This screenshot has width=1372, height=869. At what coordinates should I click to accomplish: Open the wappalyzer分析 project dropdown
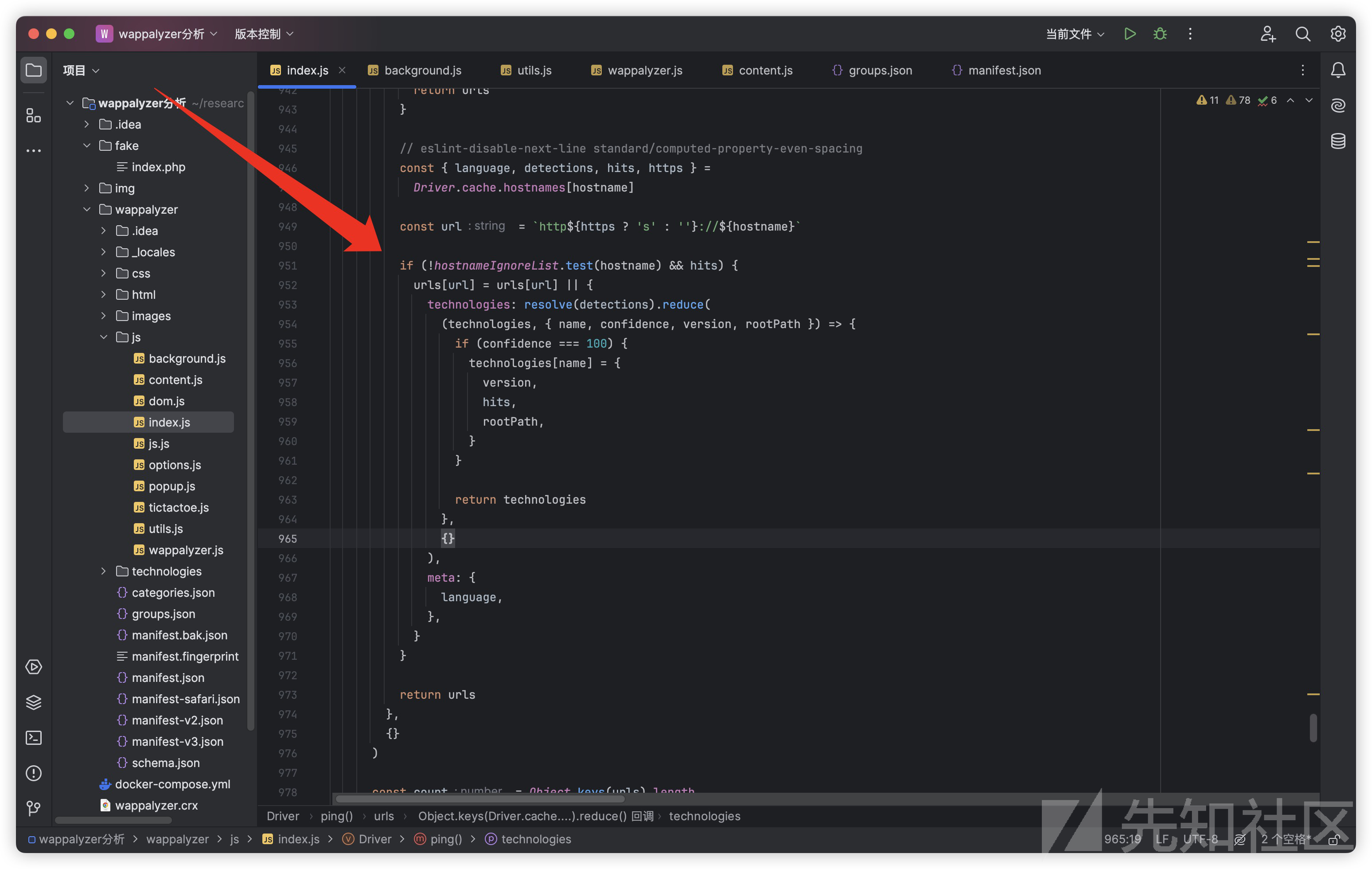(x=157, y=34)
